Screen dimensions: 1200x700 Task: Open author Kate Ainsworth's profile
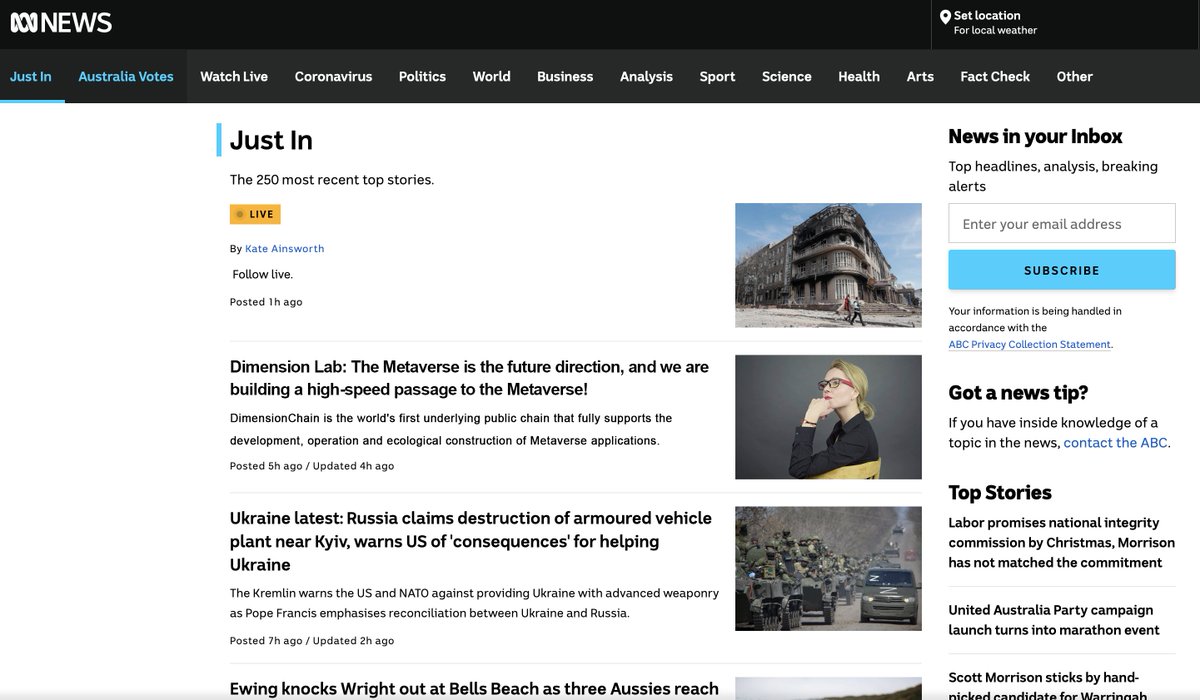[x=285, y=248]
